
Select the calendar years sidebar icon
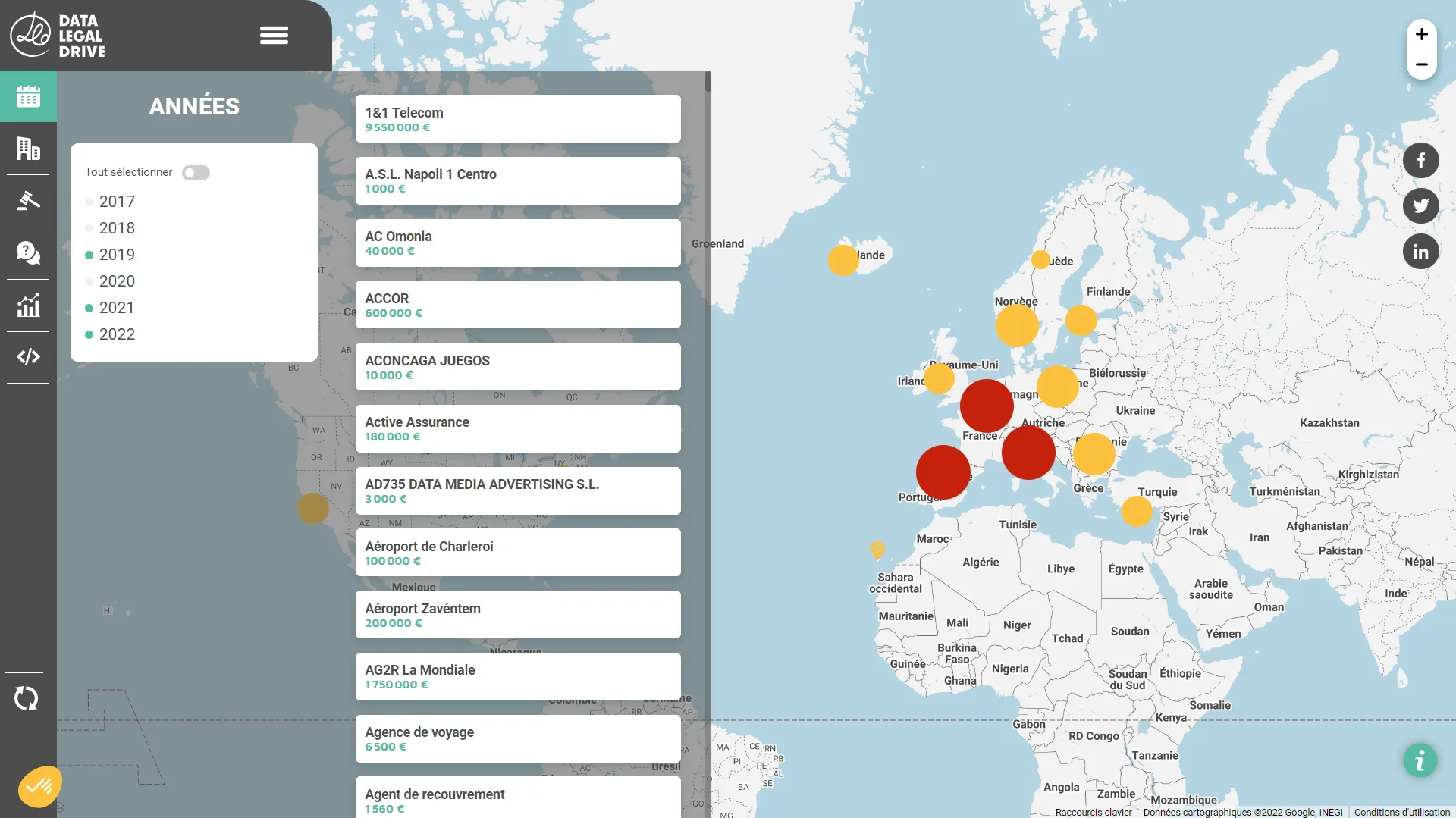click(28, 96)
